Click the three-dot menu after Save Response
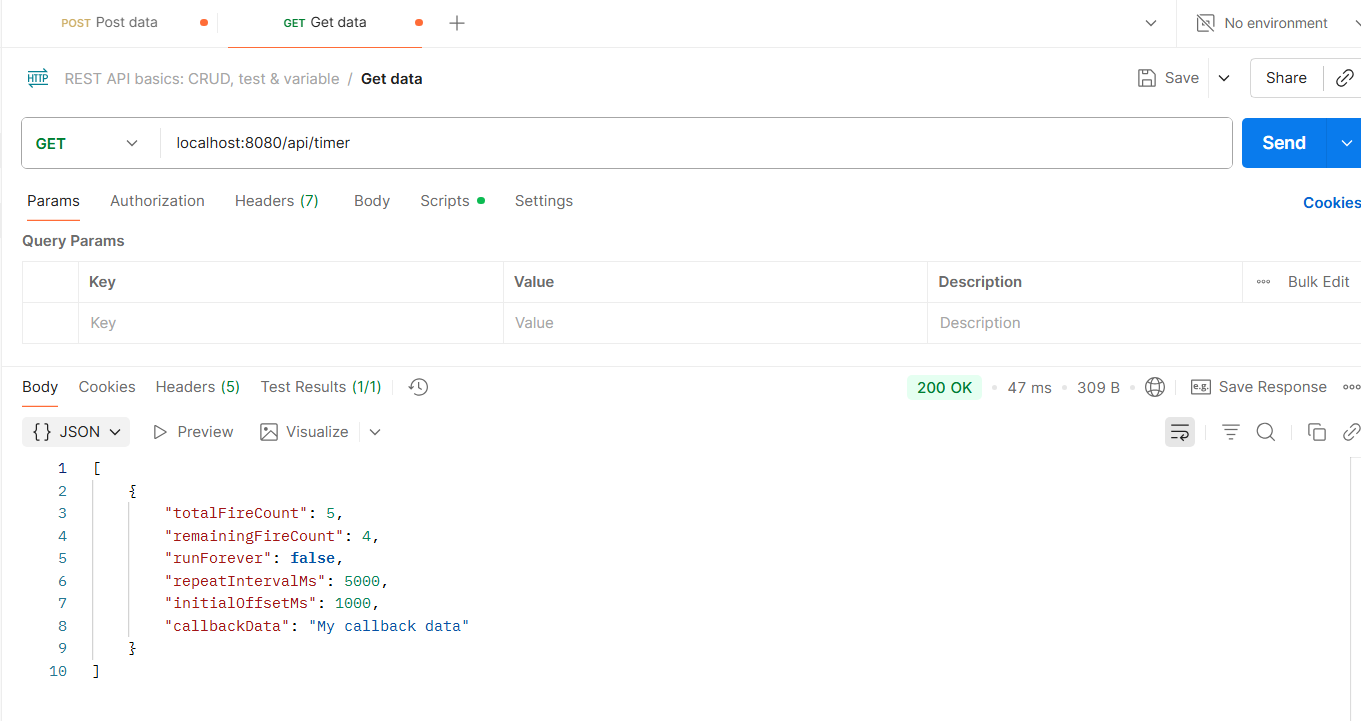Image resolution: width=1361 pixels, height=721 pixels. [x=1351, y=387]
